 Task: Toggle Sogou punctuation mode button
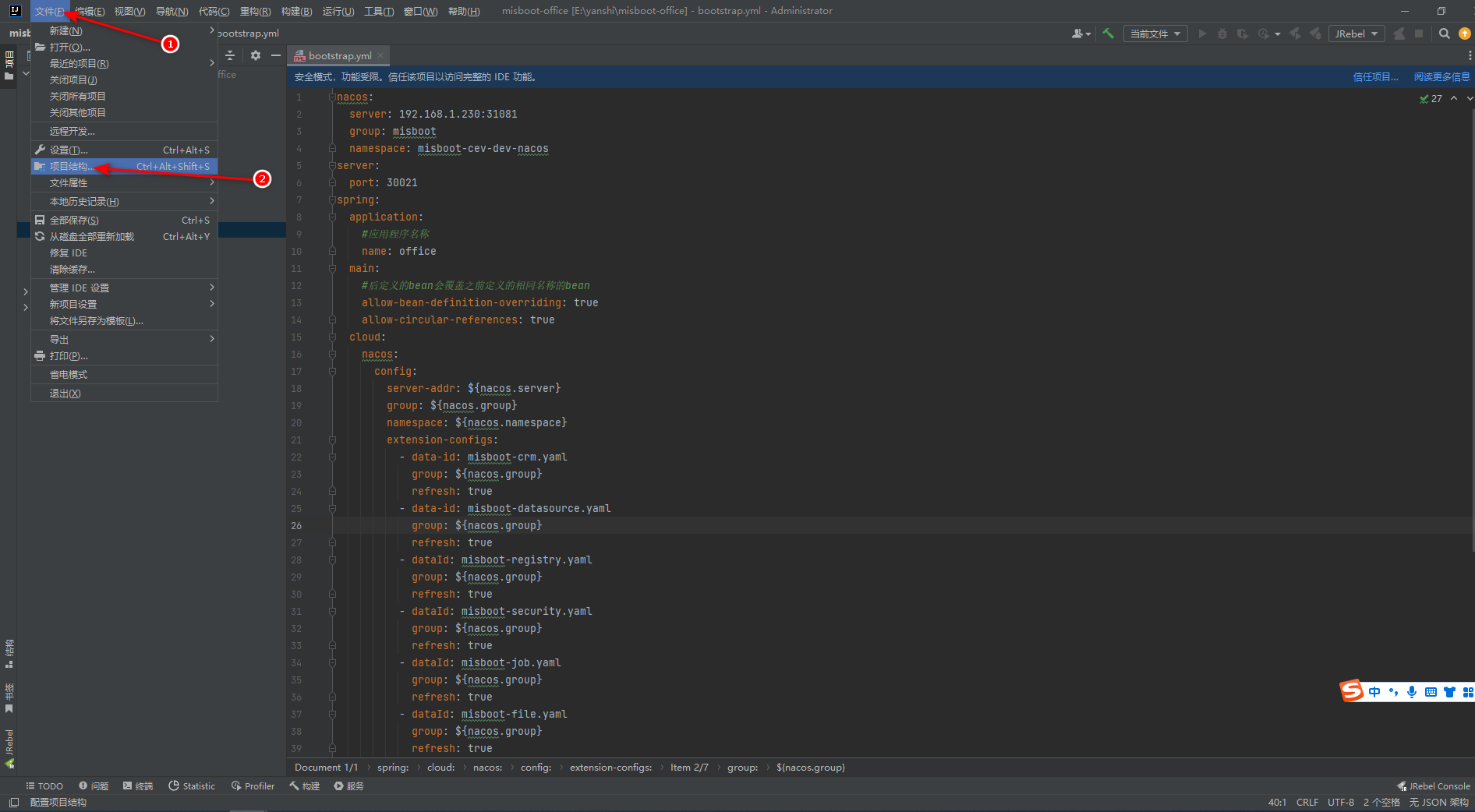pyautogui.click(x=1393, y=692)
